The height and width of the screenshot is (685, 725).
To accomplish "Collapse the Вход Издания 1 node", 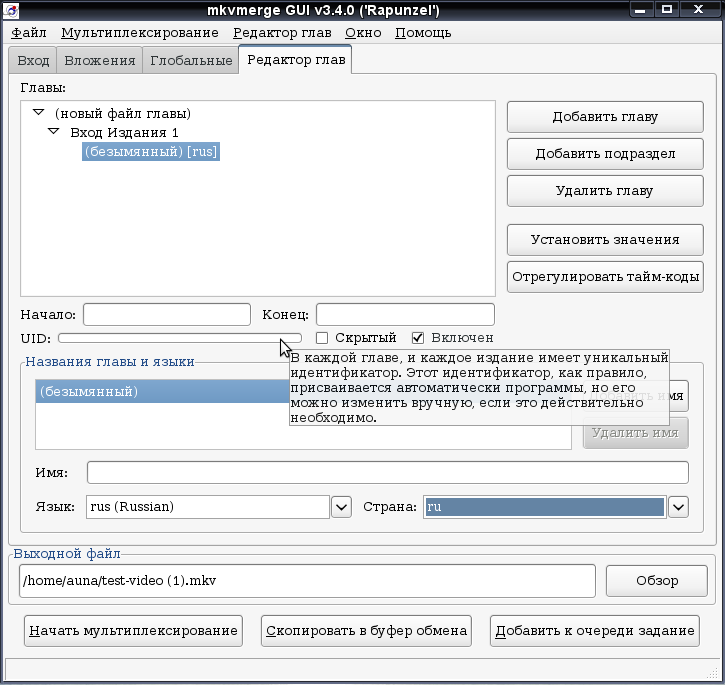I will tap(54, 131).
